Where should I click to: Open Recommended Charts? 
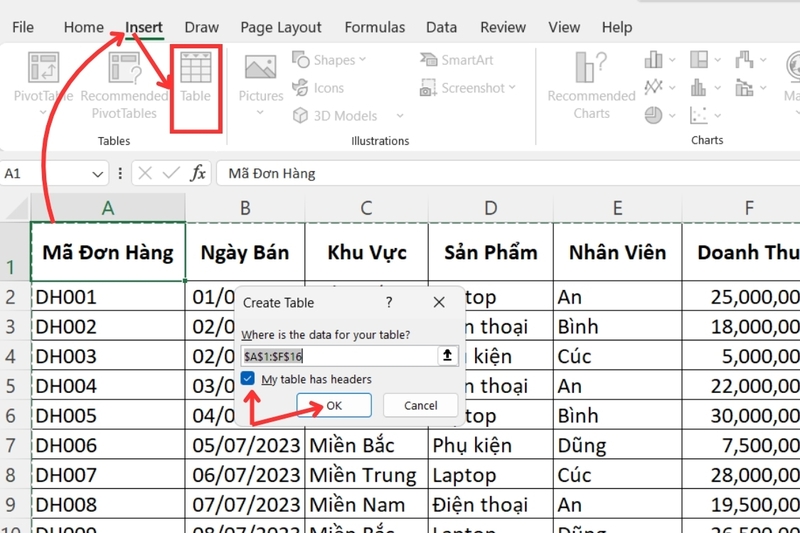[x=591, y=85]
